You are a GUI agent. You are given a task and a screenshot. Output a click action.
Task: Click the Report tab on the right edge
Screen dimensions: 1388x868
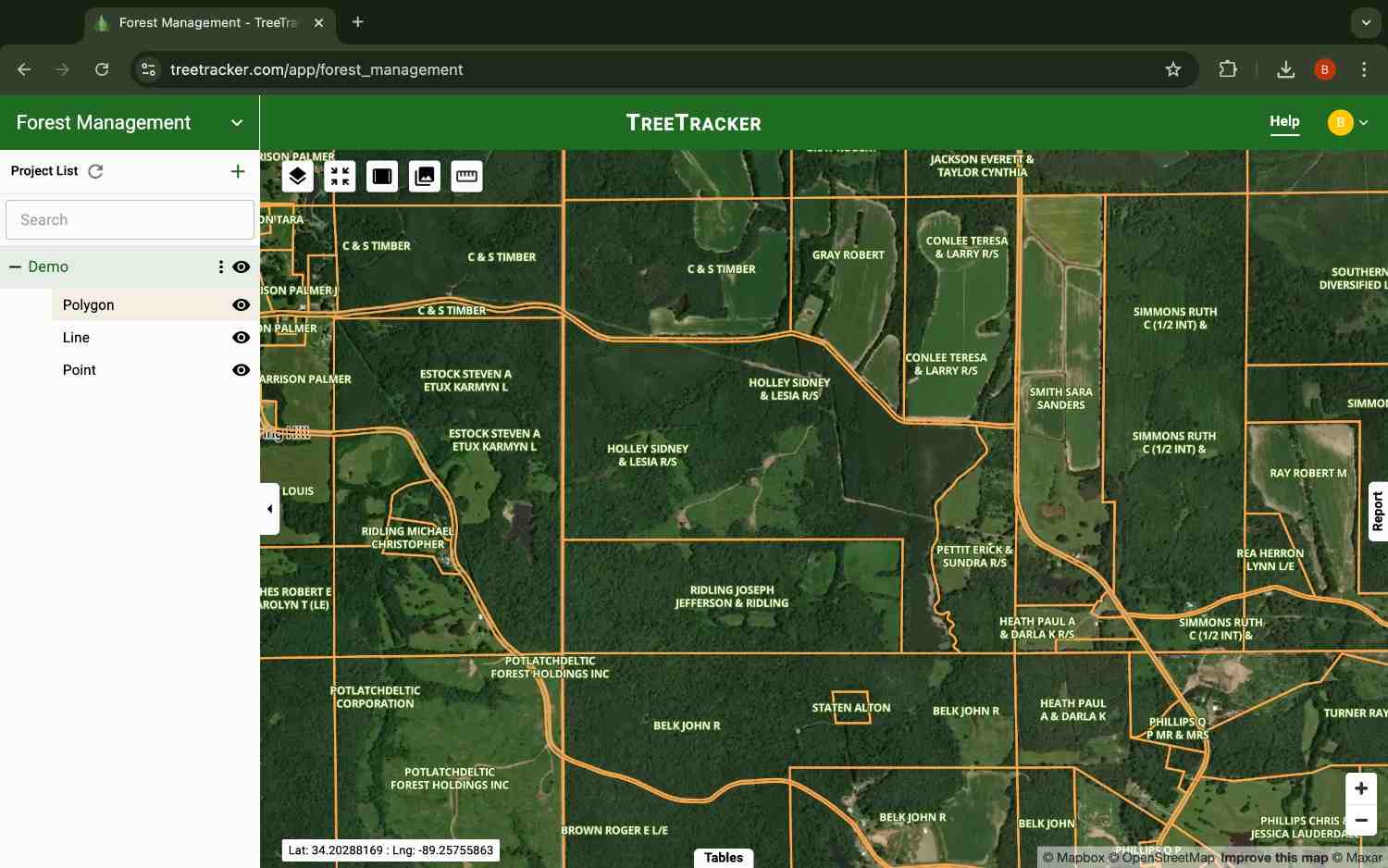tap(1379, 510)
